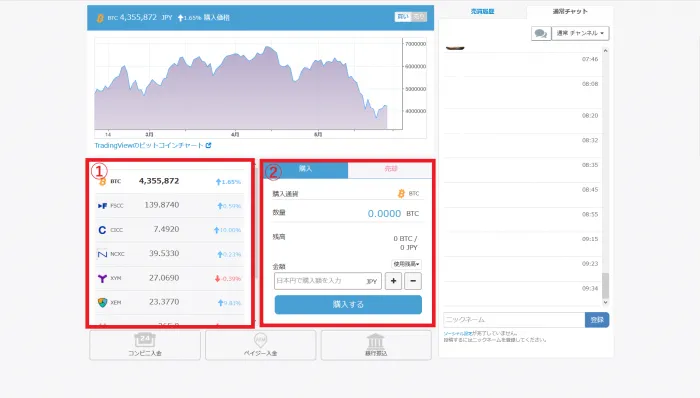The height and width of the screenshot is (398, 700).
Task: Toggle the grey sell-price switch in header
Action: [419, 17]
